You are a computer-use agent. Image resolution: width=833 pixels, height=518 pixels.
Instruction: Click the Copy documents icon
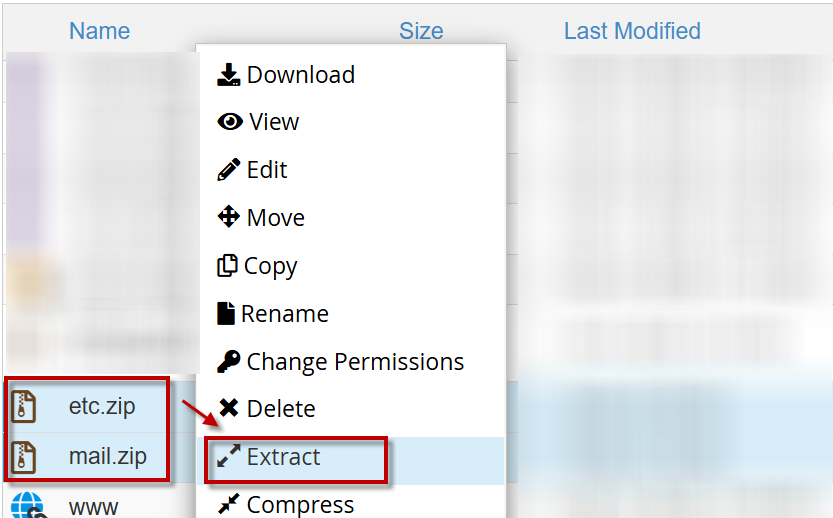pyautogui.click(x=227, y=266)
